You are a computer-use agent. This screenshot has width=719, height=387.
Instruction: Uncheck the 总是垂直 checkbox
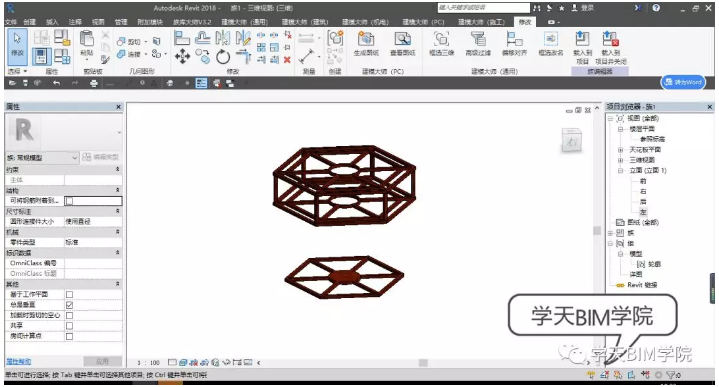click(x=69, y=305)
